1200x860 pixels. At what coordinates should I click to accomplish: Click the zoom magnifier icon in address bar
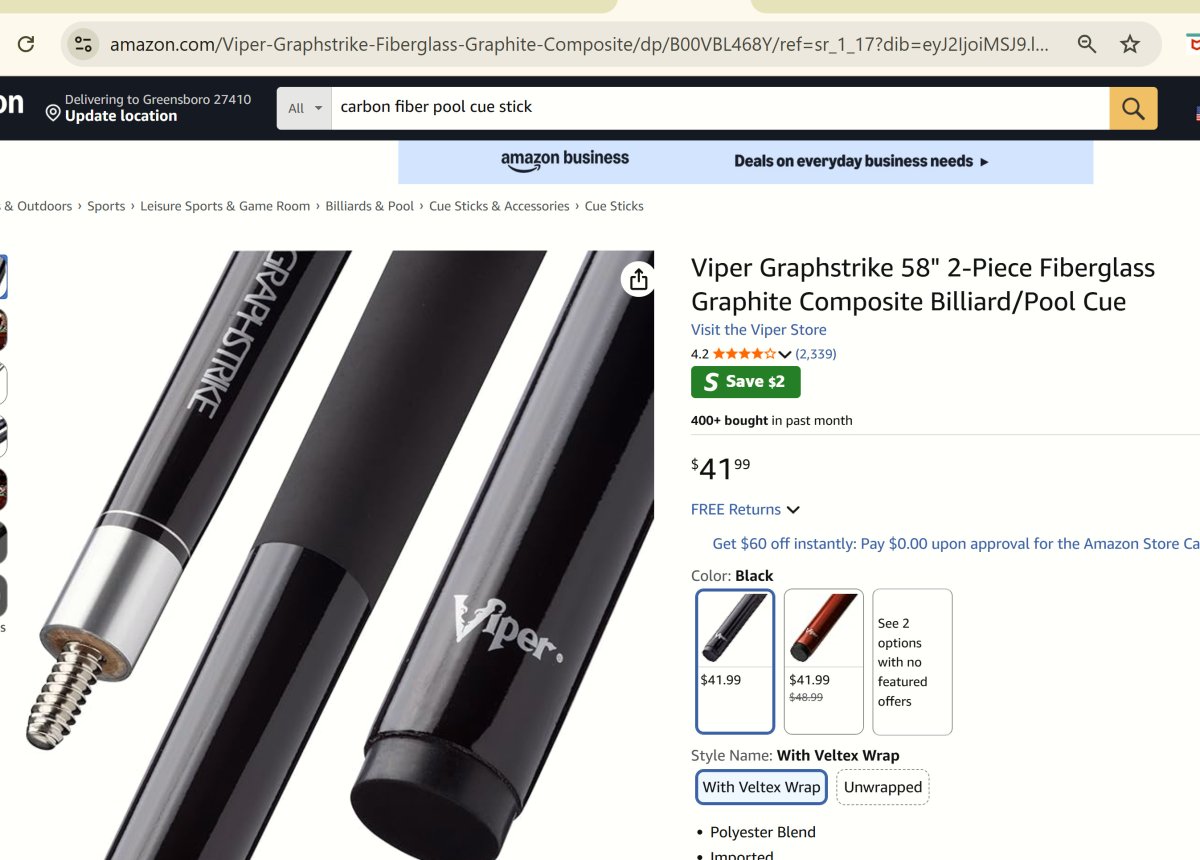[1087, 44]
